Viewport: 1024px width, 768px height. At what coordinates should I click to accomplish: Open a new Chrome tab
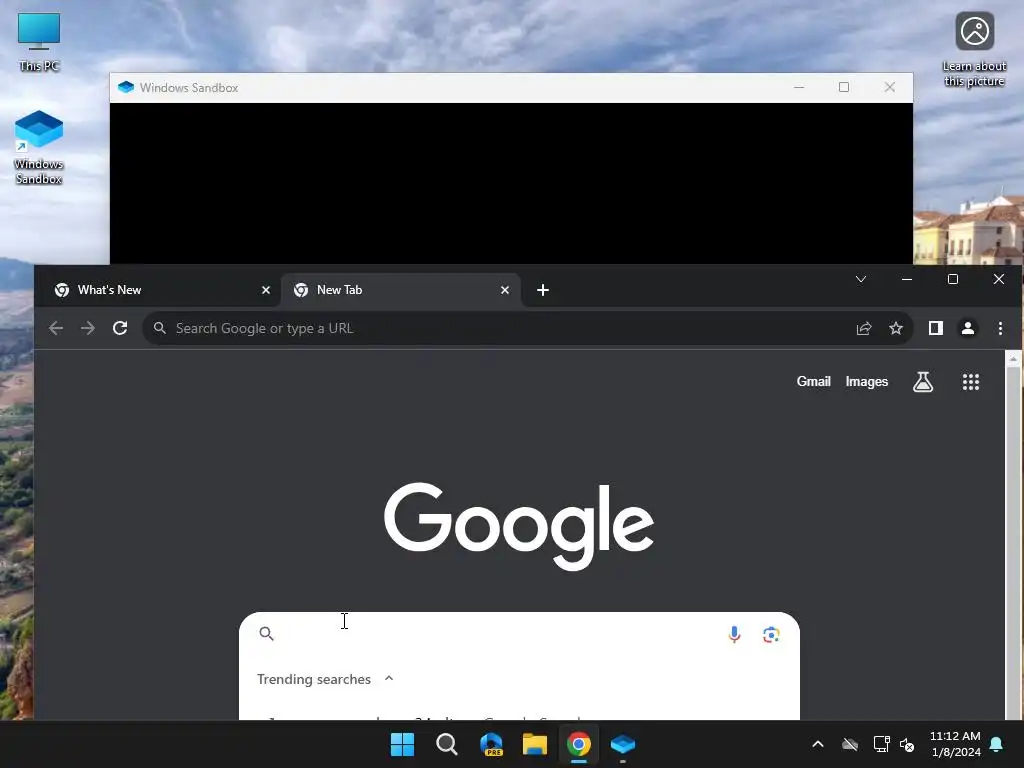click(543, 290)
